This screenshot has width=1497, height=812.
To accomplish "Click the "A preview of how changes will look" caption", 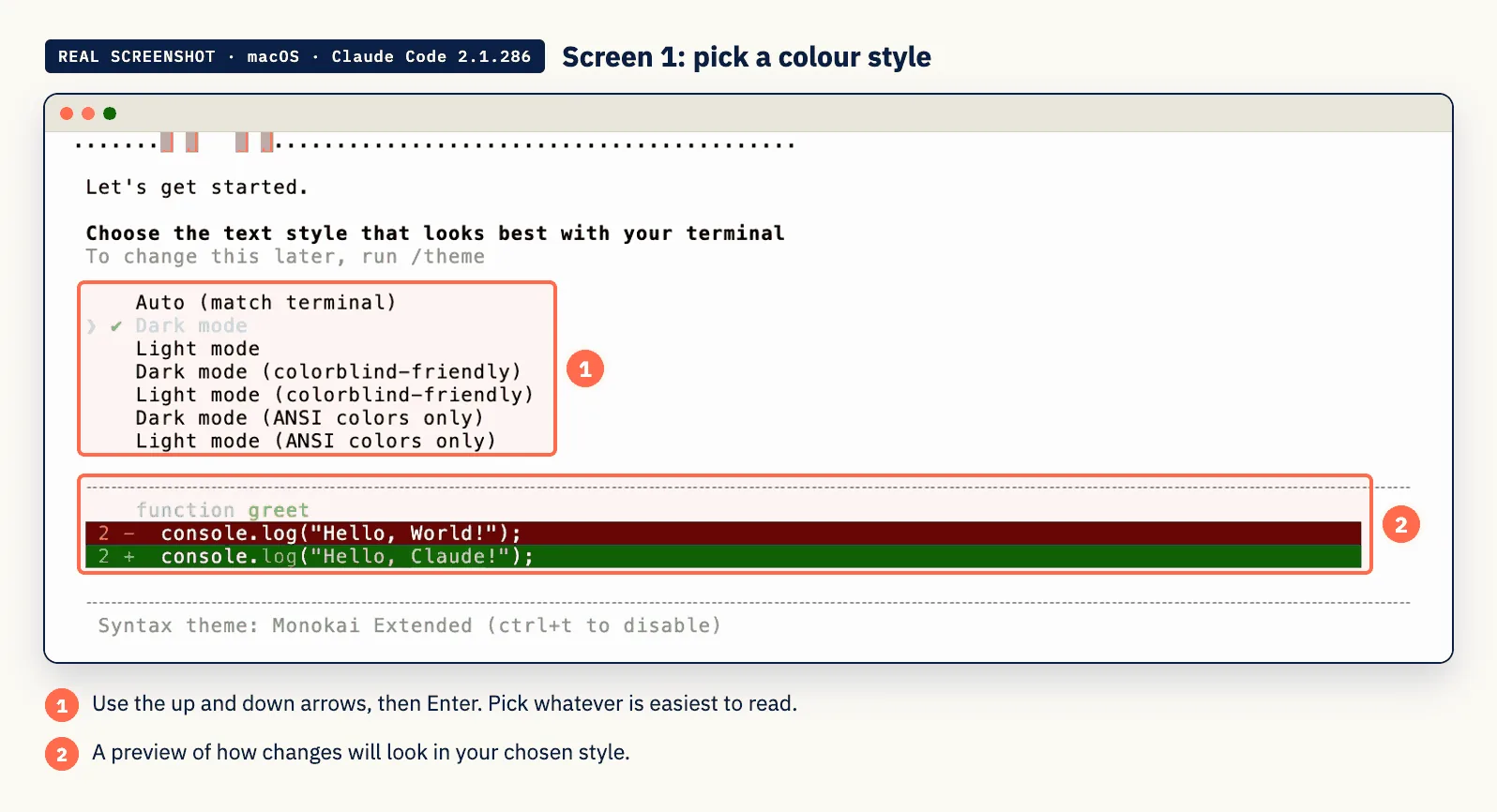I will pyautogui.click(x=361, y=752).
